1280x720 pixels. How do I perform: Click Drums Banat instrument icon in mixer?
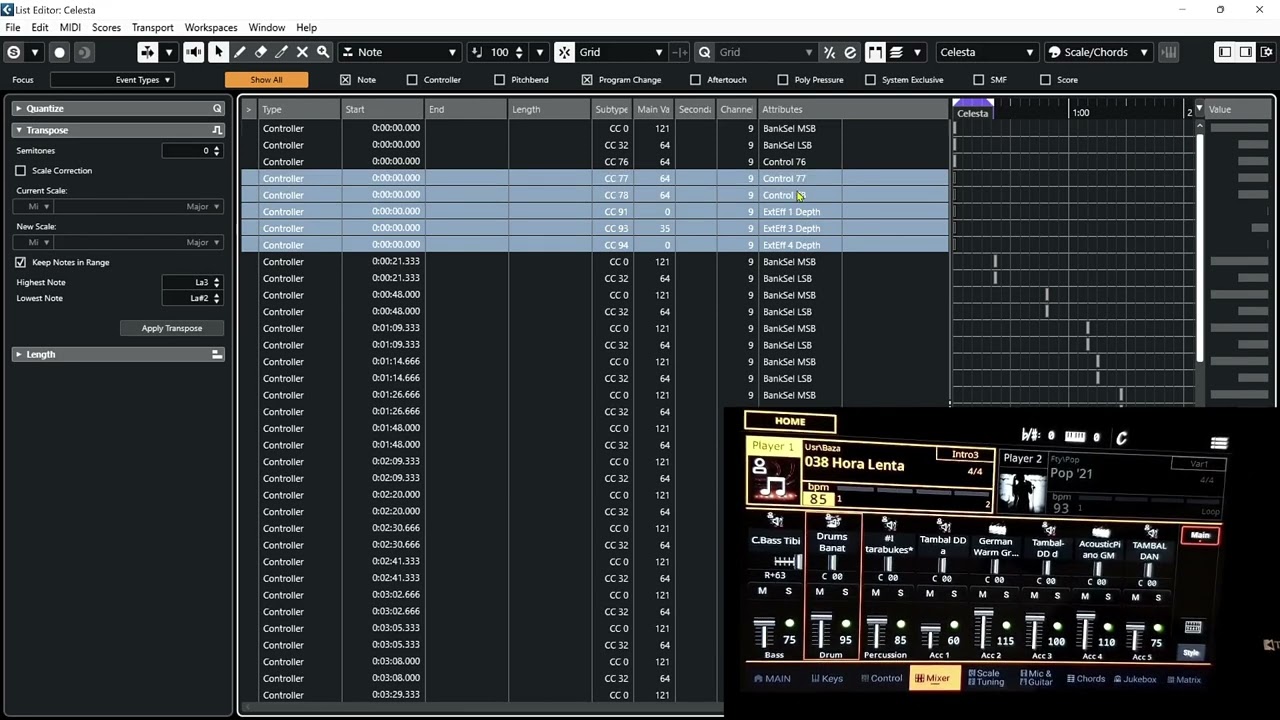[832, 522]
